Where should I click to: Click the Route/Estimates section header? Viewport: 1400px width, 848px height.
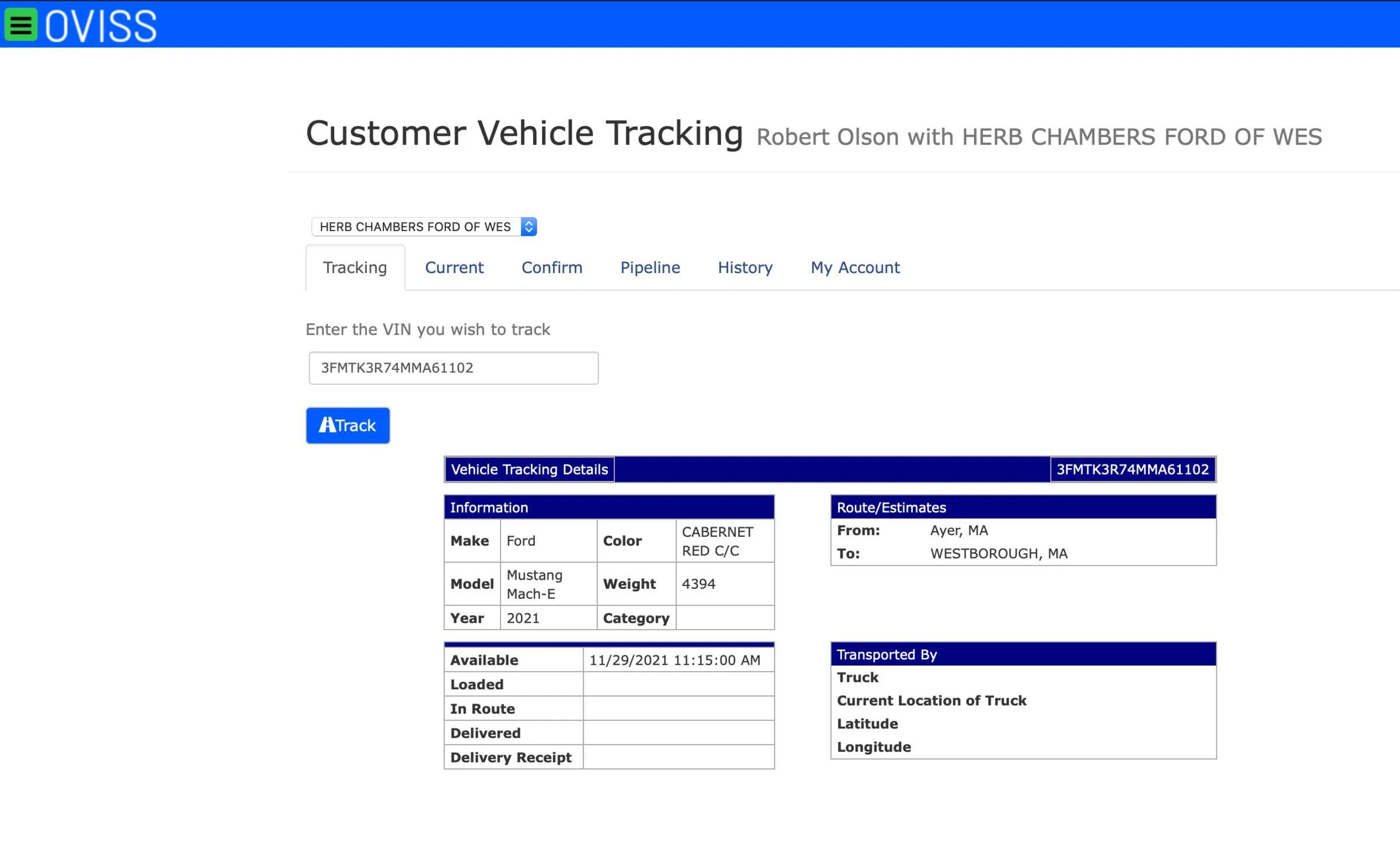[x=1023, y=507]
